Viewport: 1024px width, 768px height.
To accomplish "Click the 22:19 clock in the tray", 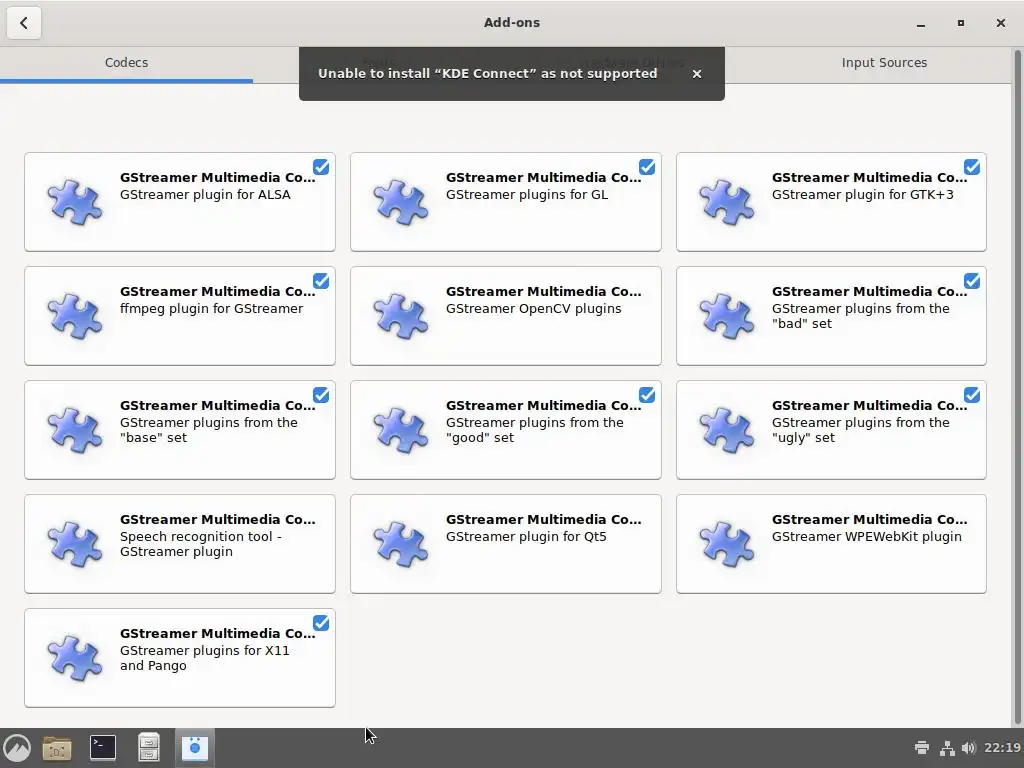I will pos(1002,748).
